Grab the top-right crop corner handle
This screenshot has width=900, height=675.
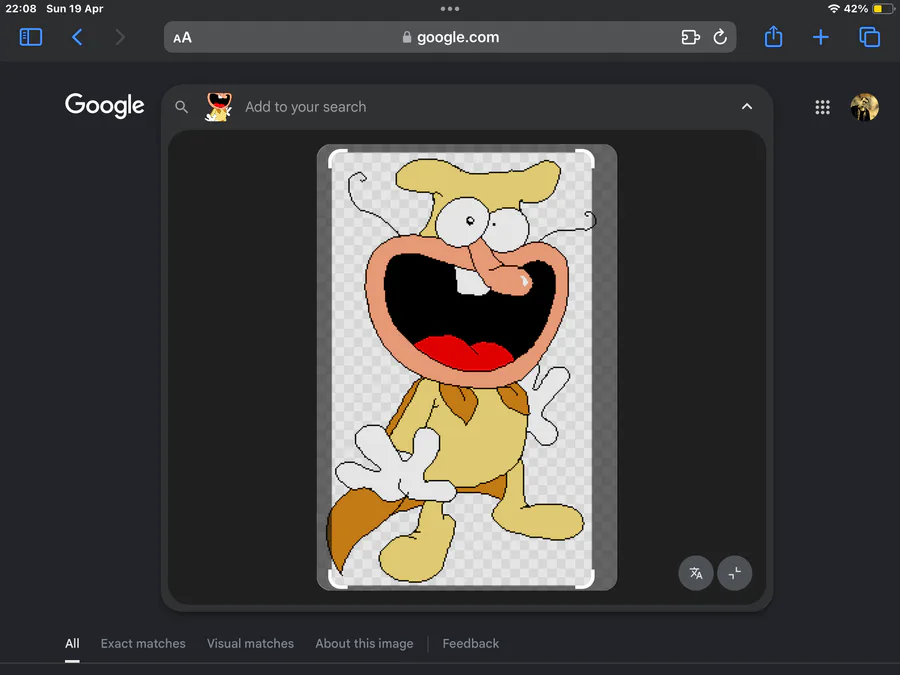coord(585,158)
